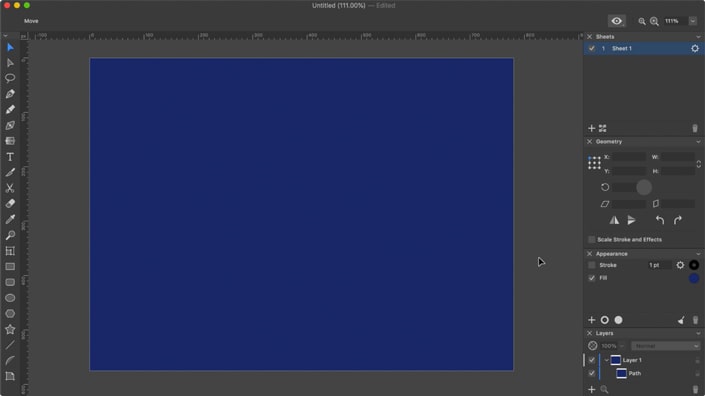Image resolution: width=705 pixels, height=396 pixels.
Task: Choose the Lasso selection tool
Action: click(x=10, y=78)
